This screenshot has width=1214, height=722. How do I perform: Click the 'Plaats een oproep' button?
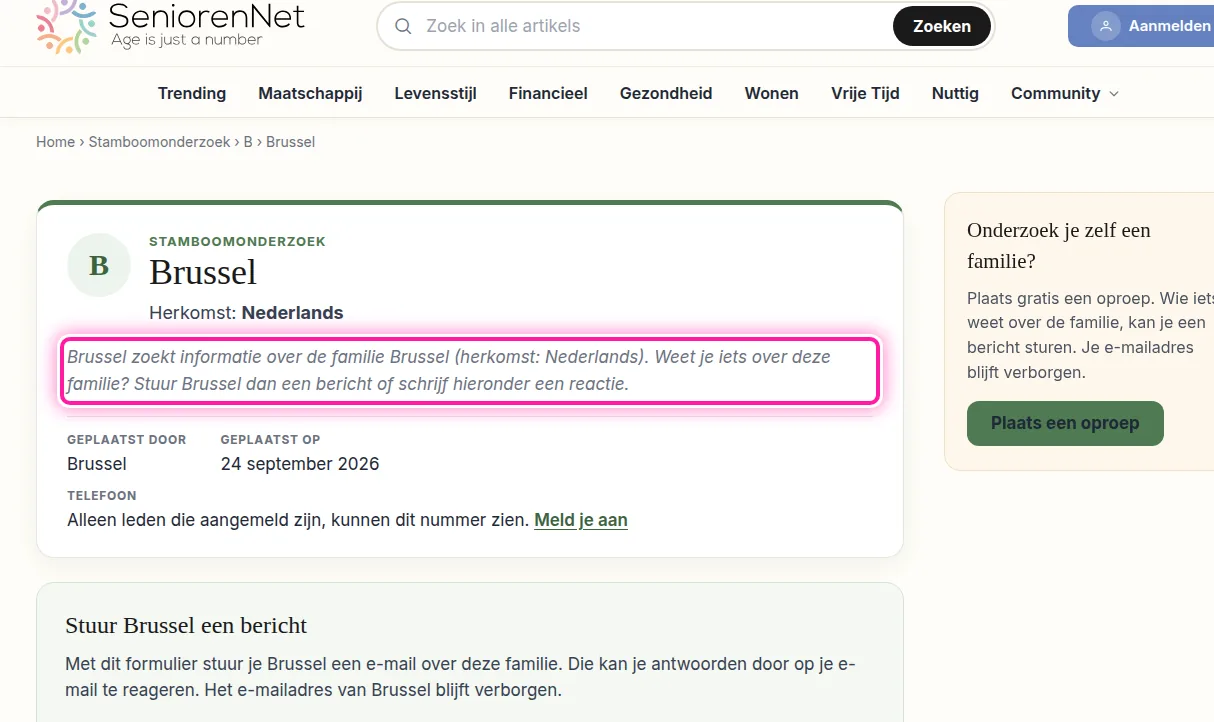click(1065, 423)
